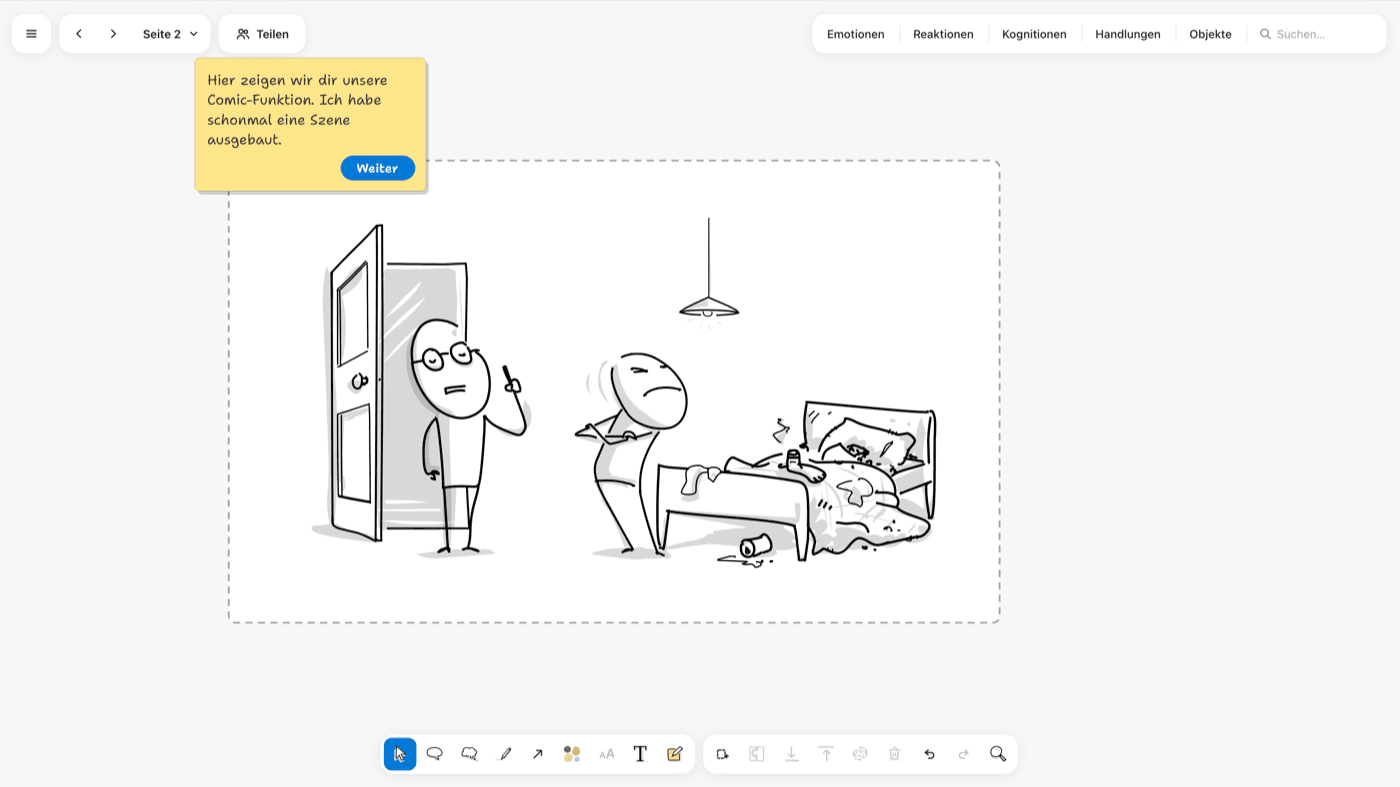The height and width of the screenshot is (787, 1400).
Task: Select the speech bubble tool
Action: (434, 754)
